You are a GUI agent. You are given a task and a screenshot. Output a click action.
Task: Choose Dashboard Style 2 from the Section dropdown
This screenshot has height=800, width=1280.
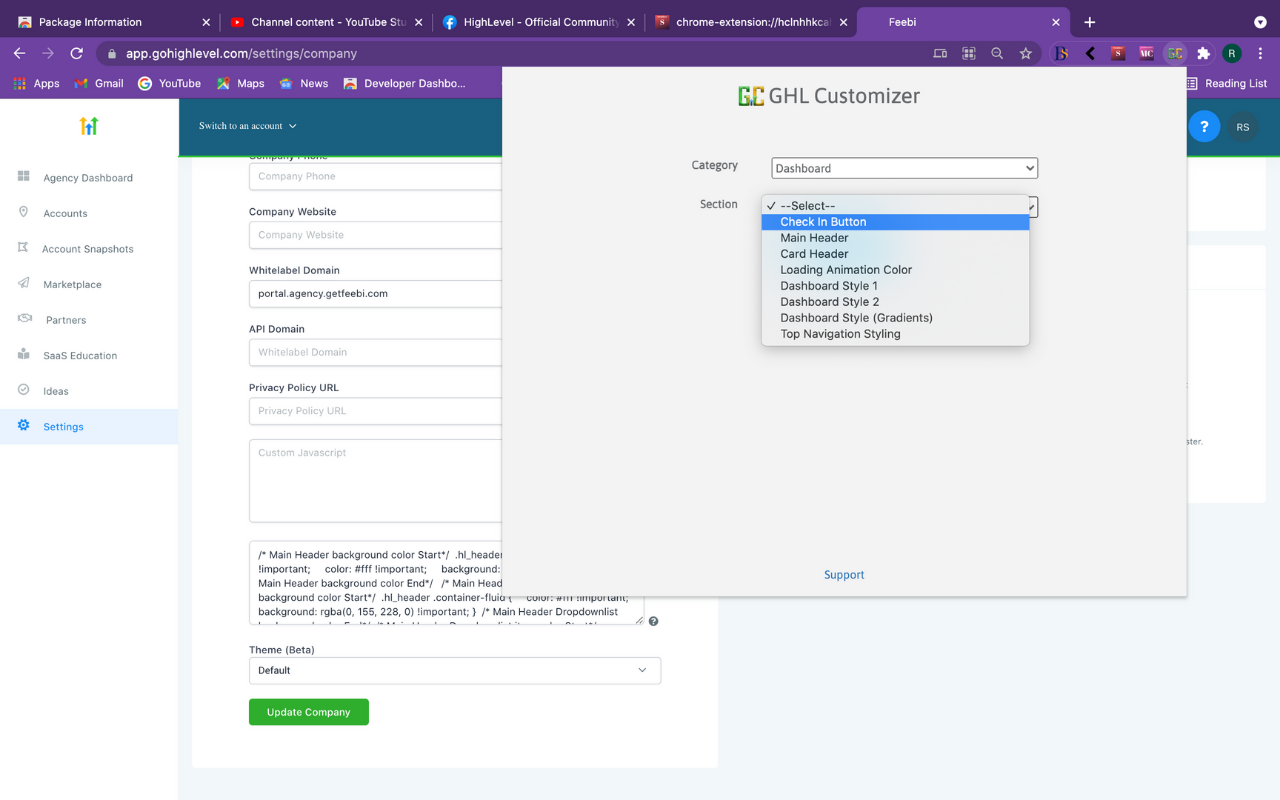pyautogui.click(x=830, y=301)
